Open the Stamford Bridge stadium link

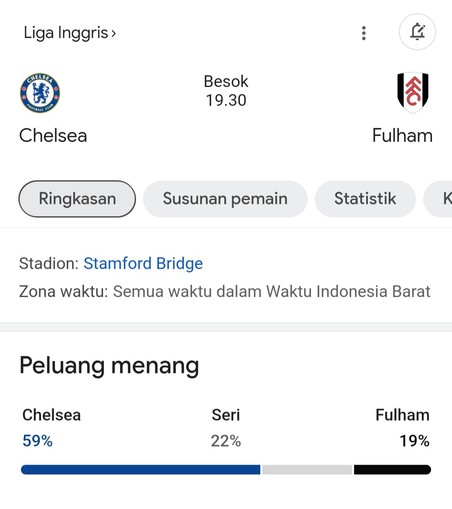point(143,263)
